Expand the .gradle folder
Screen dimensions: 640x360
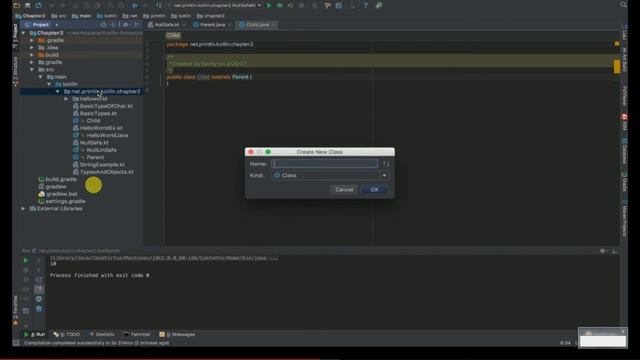(x=32, y=40)
